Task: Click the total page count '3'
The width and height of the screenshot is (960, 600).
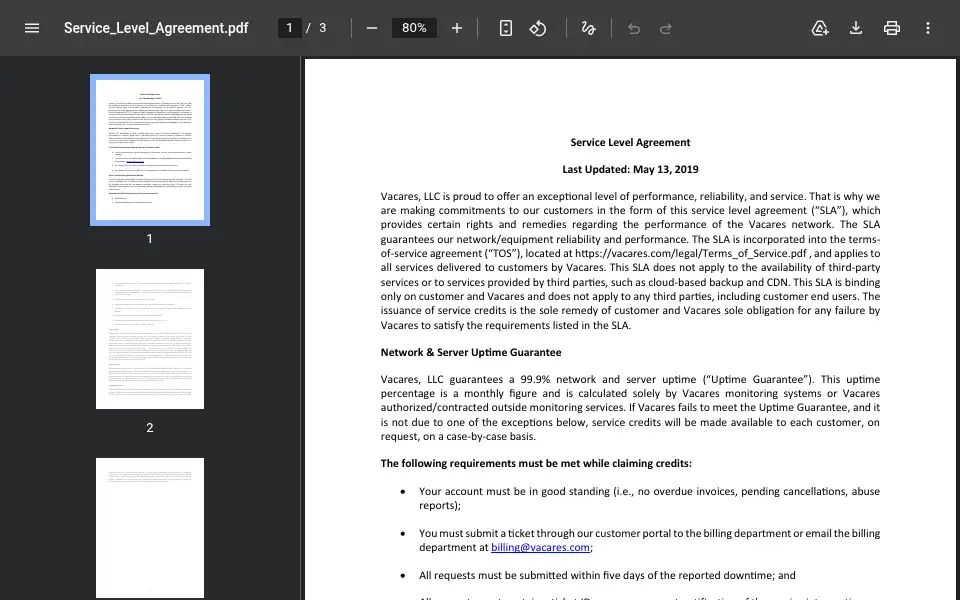Action: (323, 28)
